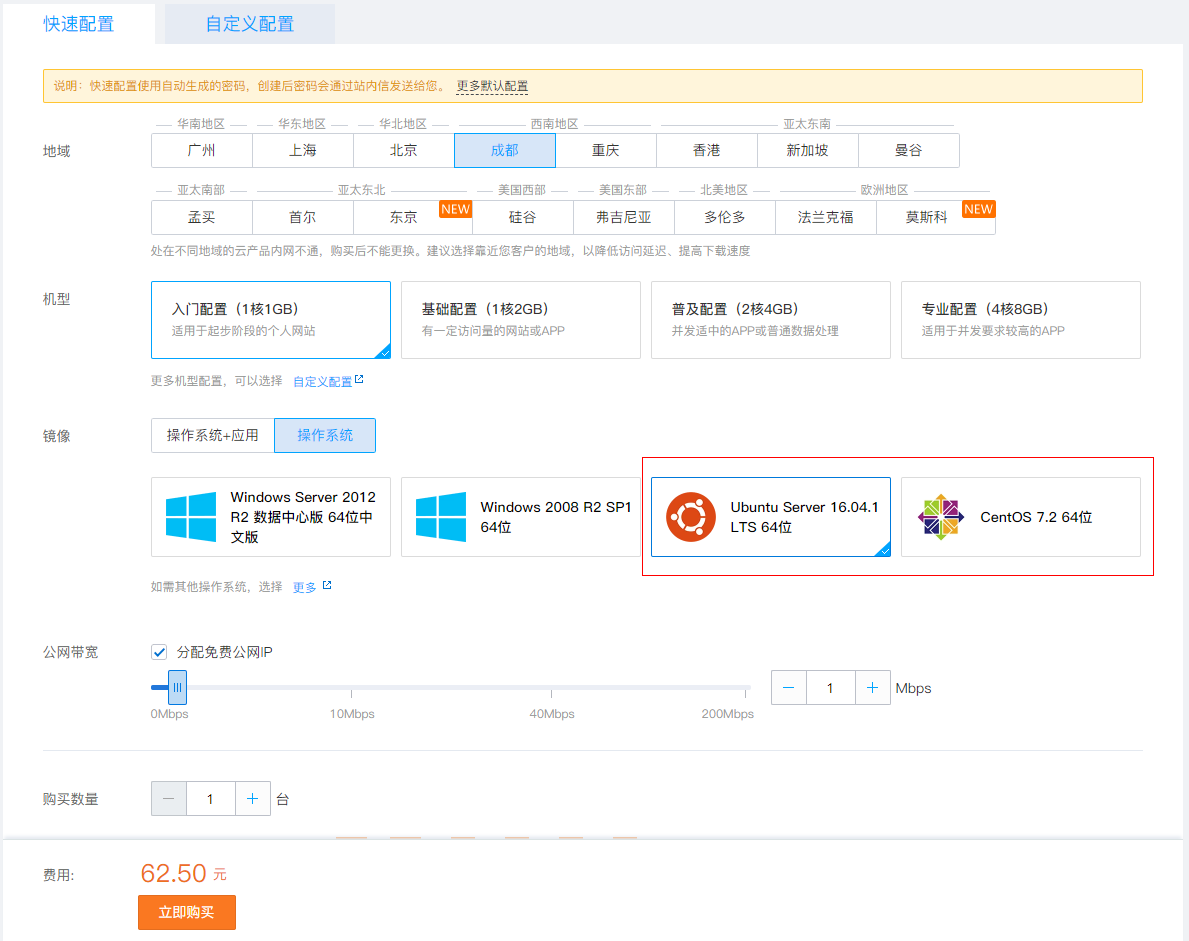
Task: Click 立即购买 button
Action: tap(187, 912)
